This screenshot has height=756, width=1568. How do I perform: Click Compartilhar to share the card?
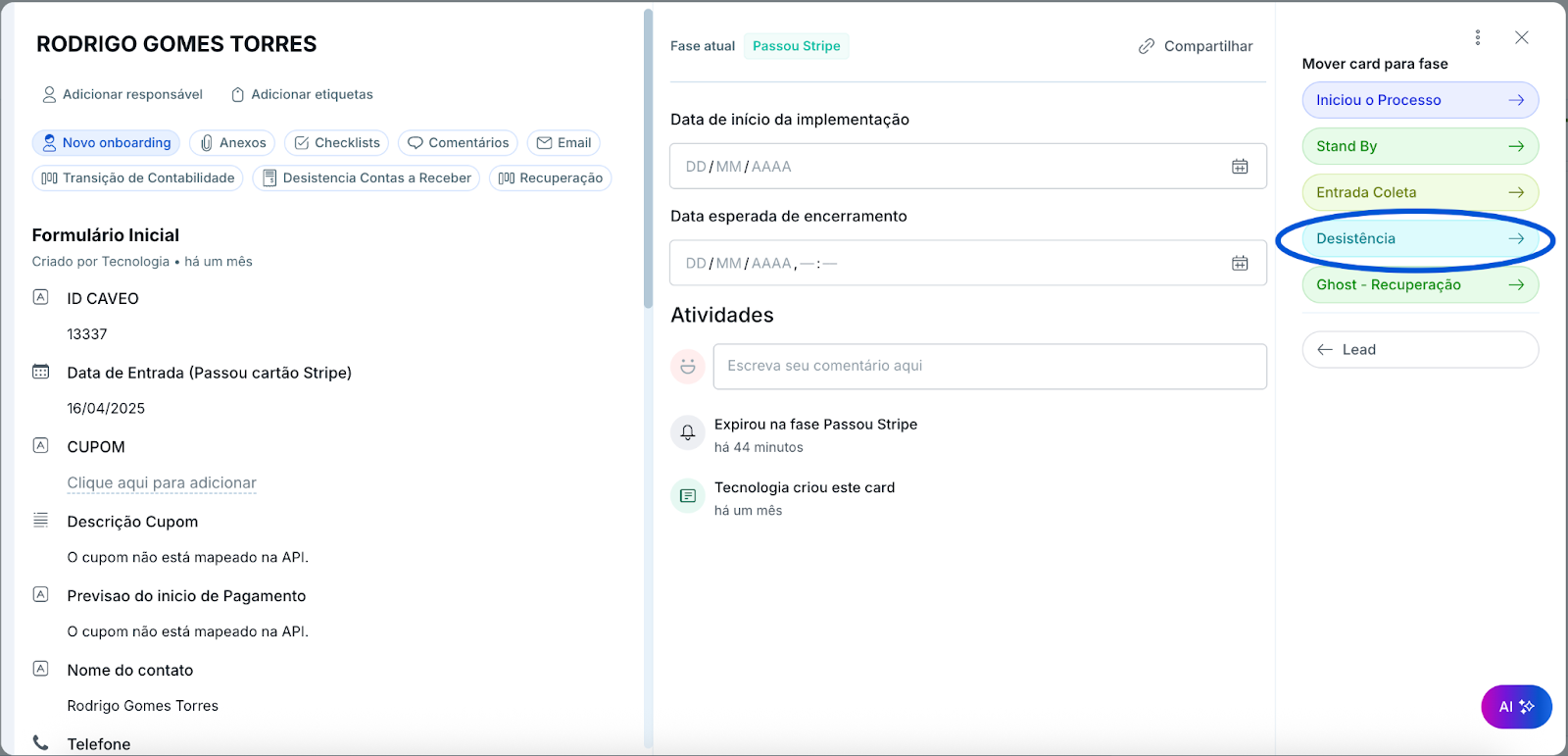[1196, 46]
